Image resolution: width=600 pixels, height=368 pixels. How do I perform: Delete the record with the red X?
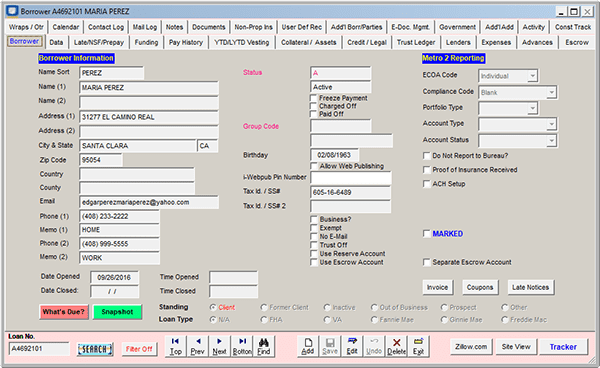tap(396, 346)
